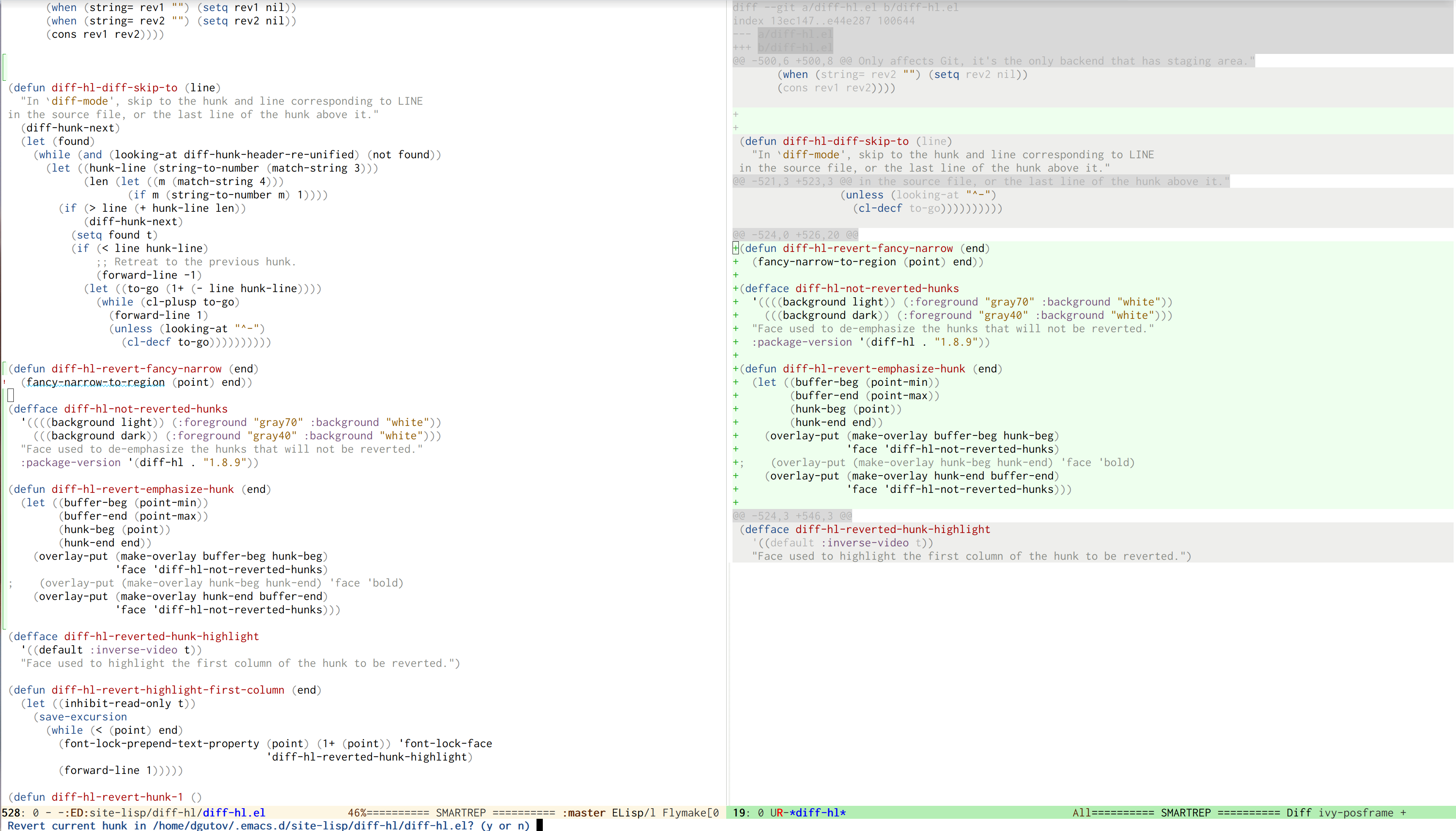Click the red R read-only indicator

pyautogui.click(x=780, y=812)
